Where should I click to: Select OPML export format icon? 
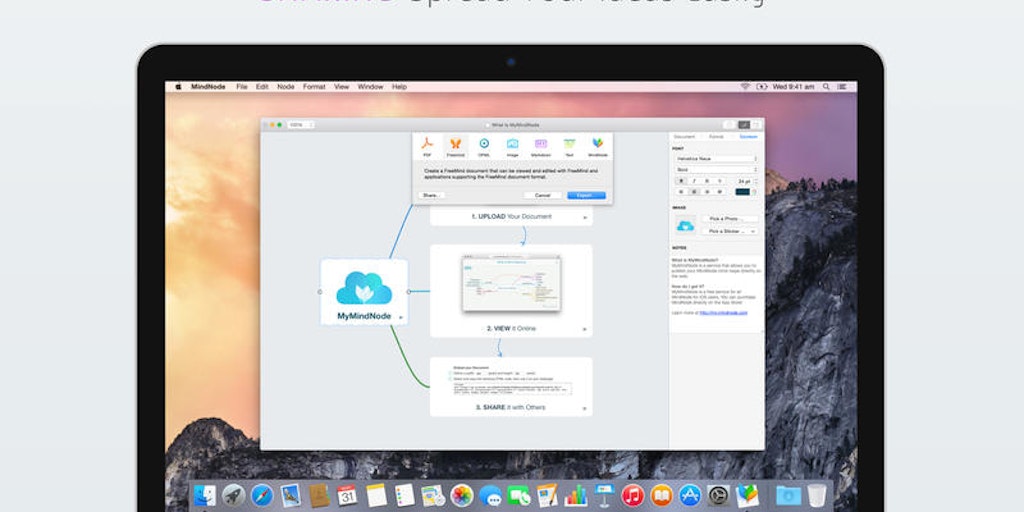(x=484, y=145)
